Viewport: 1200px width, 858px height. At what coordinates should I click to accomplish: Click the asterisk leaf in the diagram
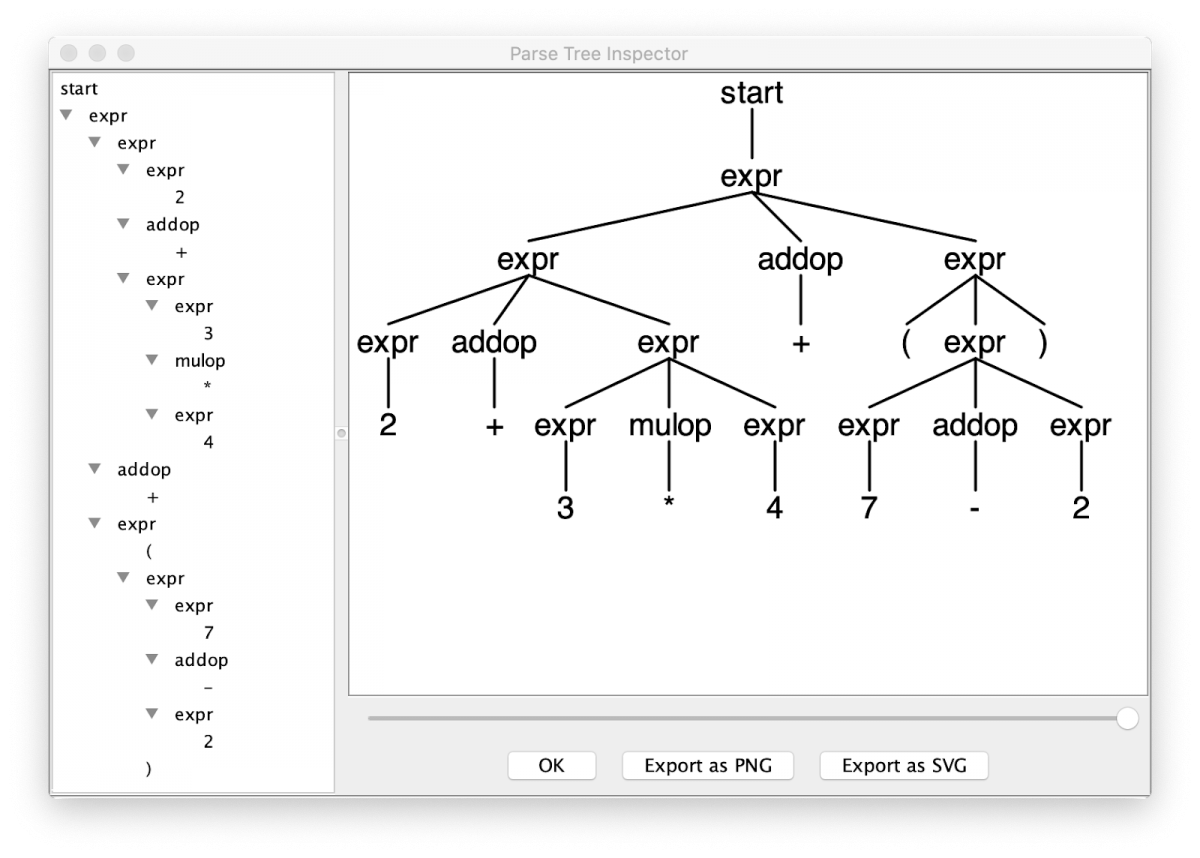click(668, 510)
